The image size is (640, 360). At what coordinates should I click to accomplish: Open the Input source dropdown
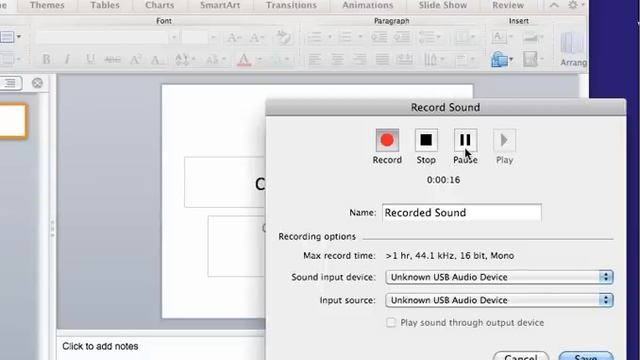click(x=499, y=300)
